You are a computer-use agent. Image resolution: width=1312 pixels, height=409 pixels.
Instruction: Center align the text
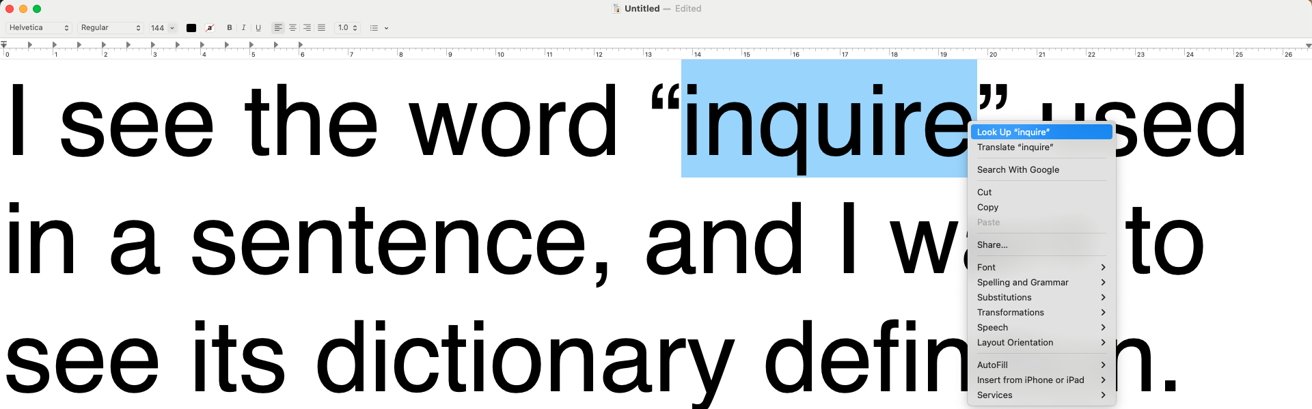pos(292,28)
